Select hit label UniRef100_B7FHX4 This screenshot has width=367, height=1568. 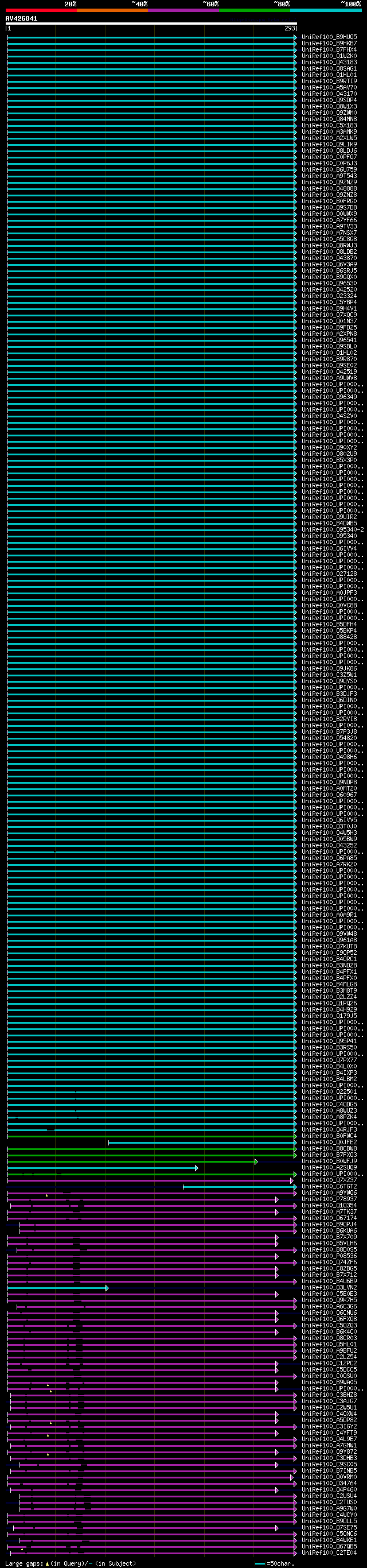coord(329,49)
